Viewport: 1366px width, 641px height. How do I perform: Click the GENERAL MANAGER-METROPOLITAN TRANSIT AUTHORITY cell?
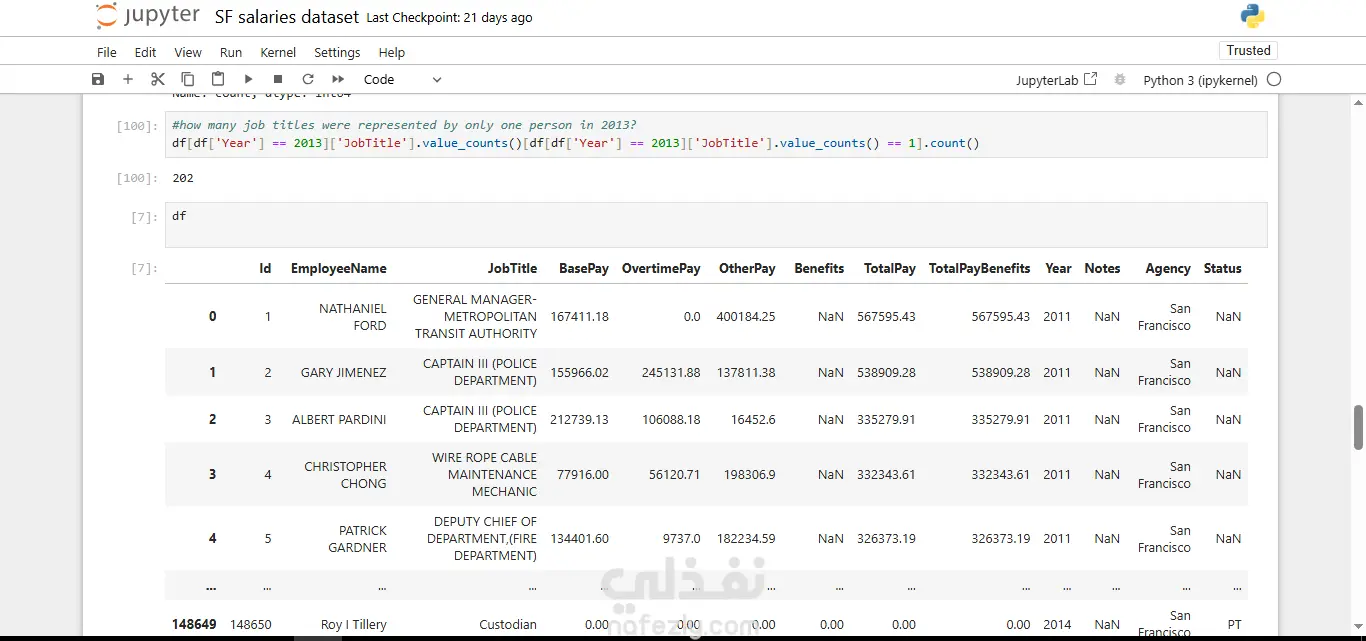475,316
